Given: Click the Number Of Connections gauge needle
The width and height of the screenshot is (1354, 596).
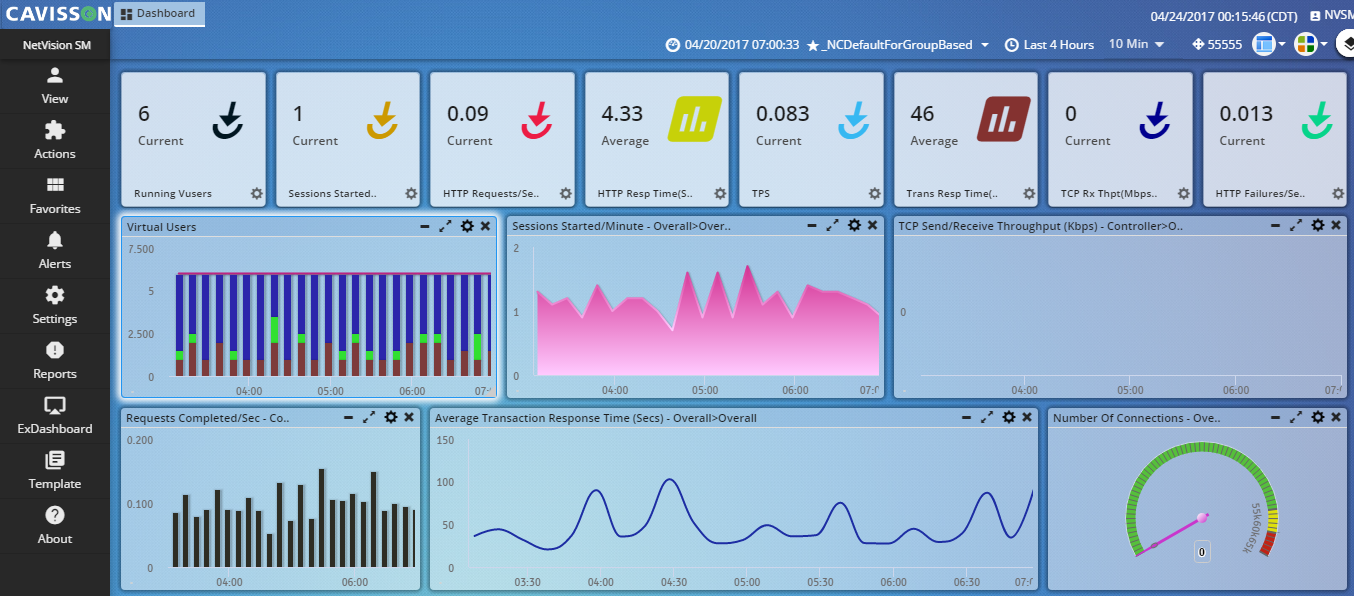Looking at the screenshot, I should [1178, 531].
